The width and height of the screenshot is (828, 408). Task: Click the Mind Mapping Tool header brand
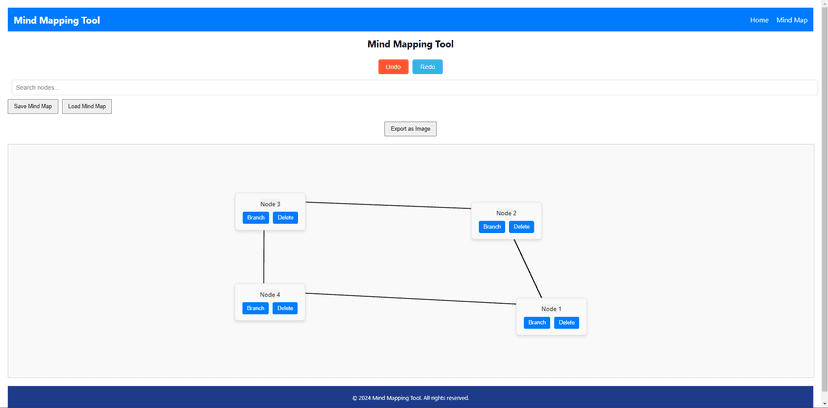point(57,21)
